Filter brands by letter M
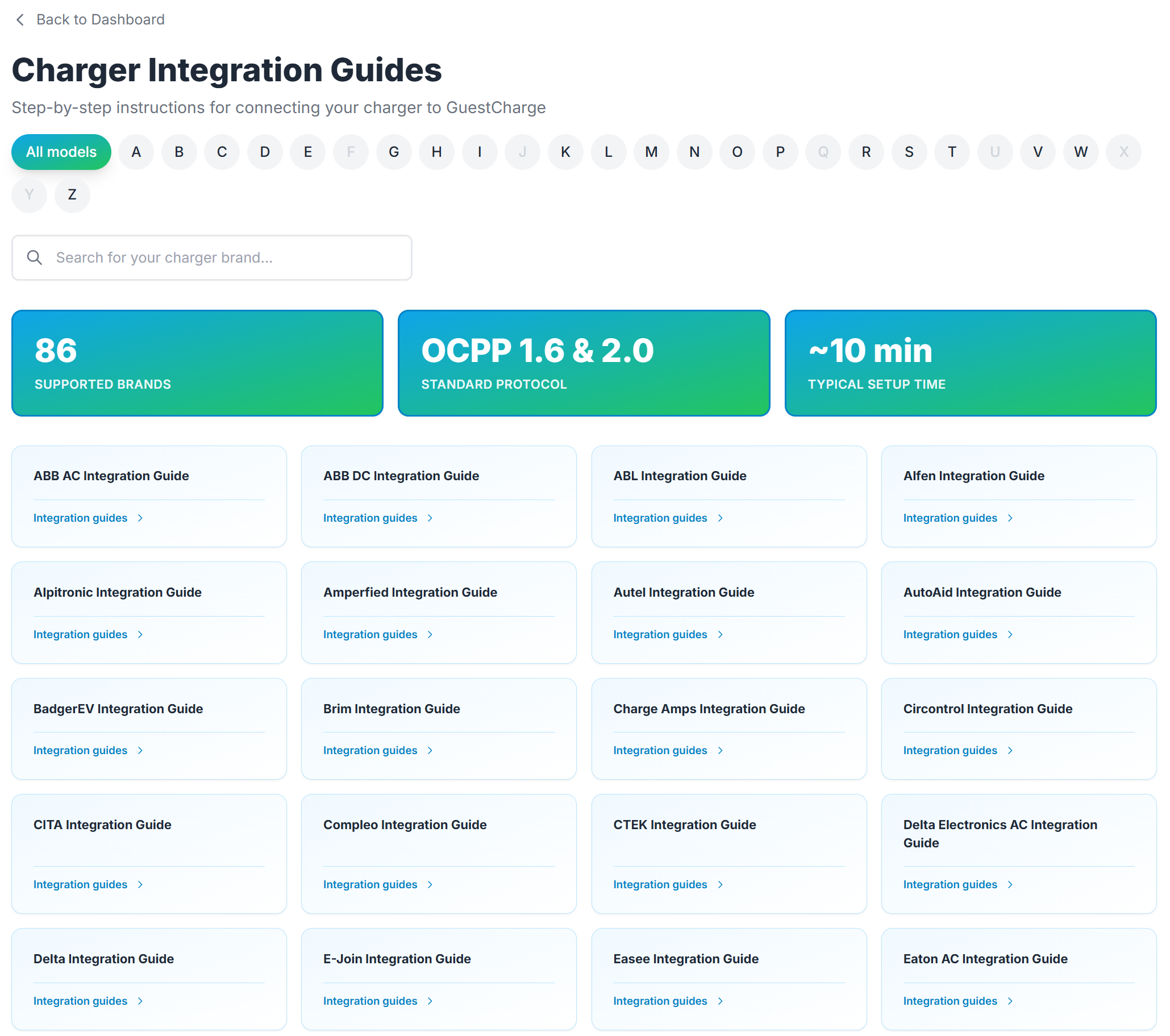The image size is (1170, 1036). (x=651, y=152)
